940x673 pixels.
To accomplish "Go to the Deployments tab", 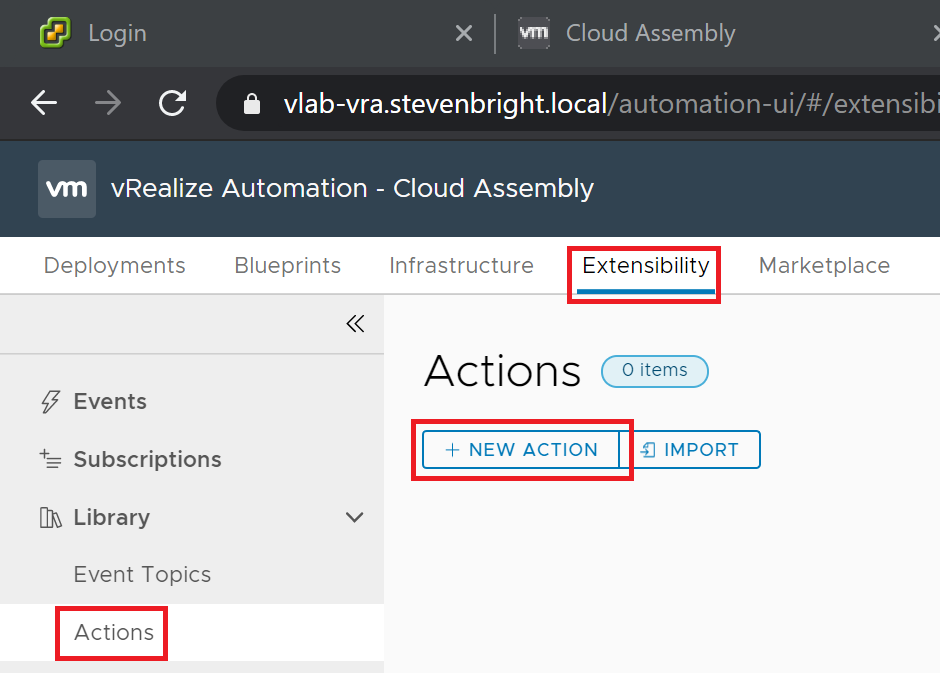I will pyautogui.click(x=115, y=266).
